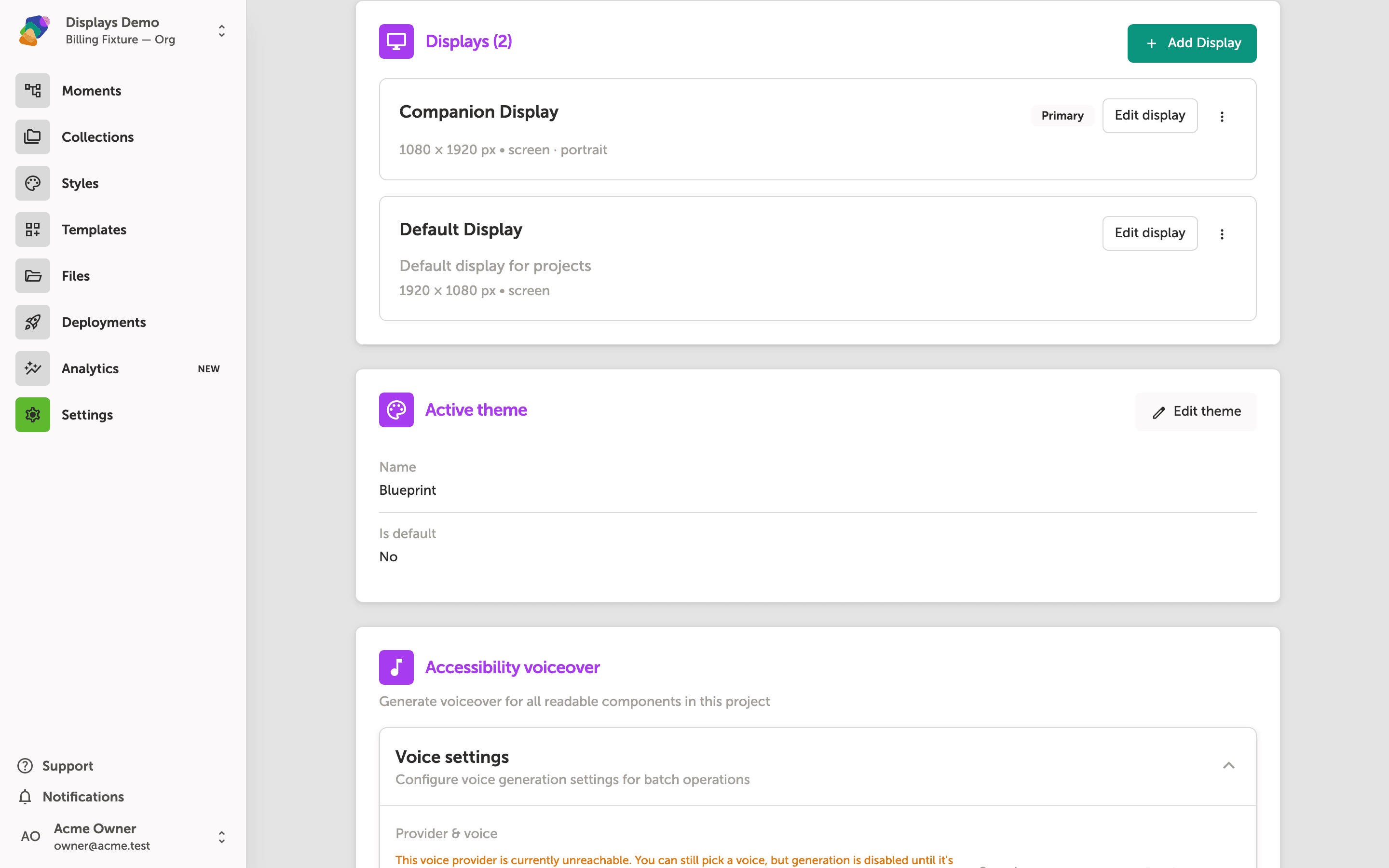This screenshot has width=1389, height=868.
Task: Click the Templates grid icon
Action: 33,230
